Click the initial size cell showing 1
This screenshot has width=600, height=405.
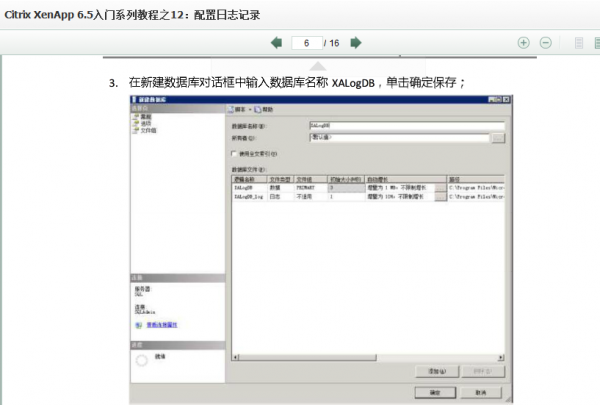(346, 196)
